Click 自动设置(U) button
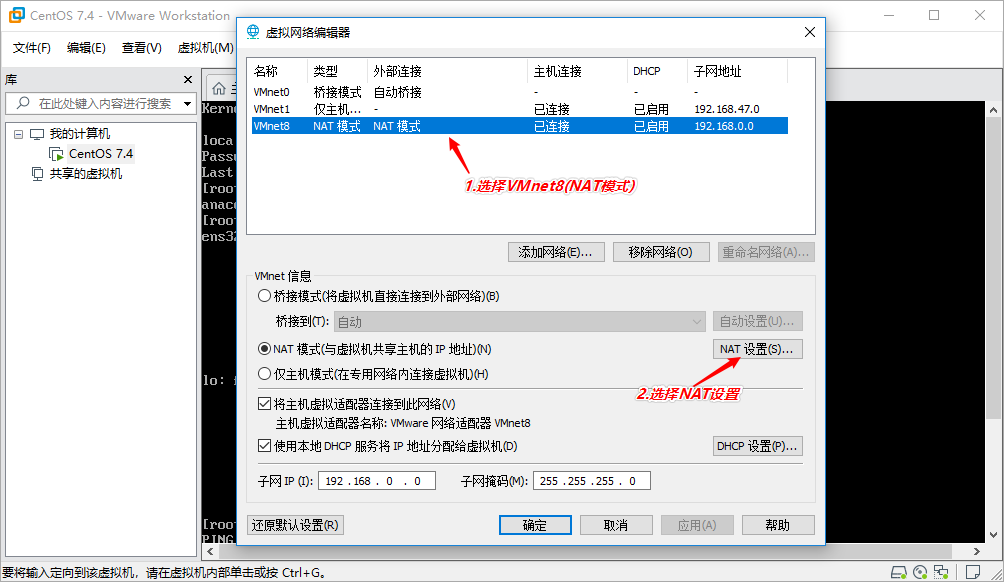 (x=757, y=321)
